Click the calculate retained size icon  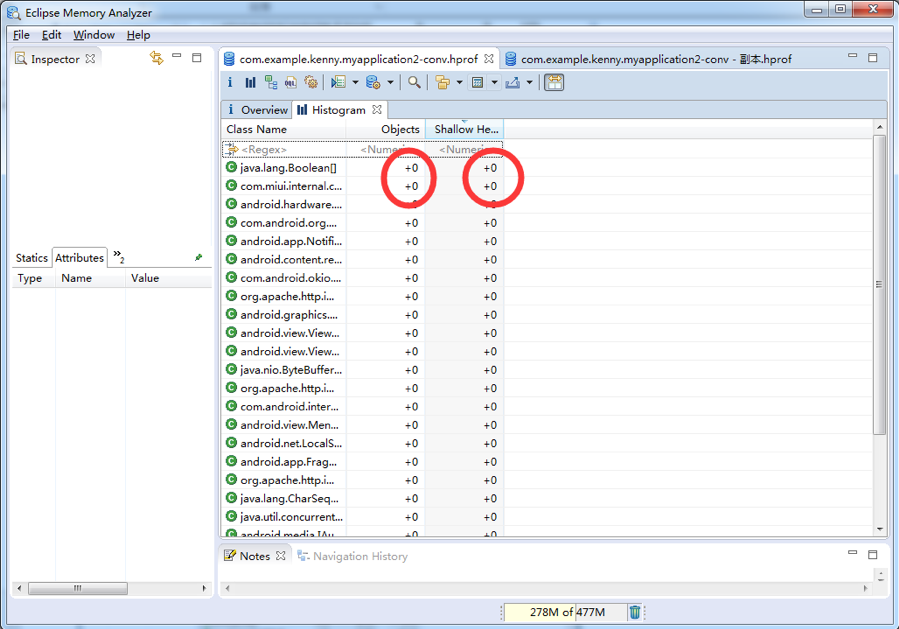[477, 83]
